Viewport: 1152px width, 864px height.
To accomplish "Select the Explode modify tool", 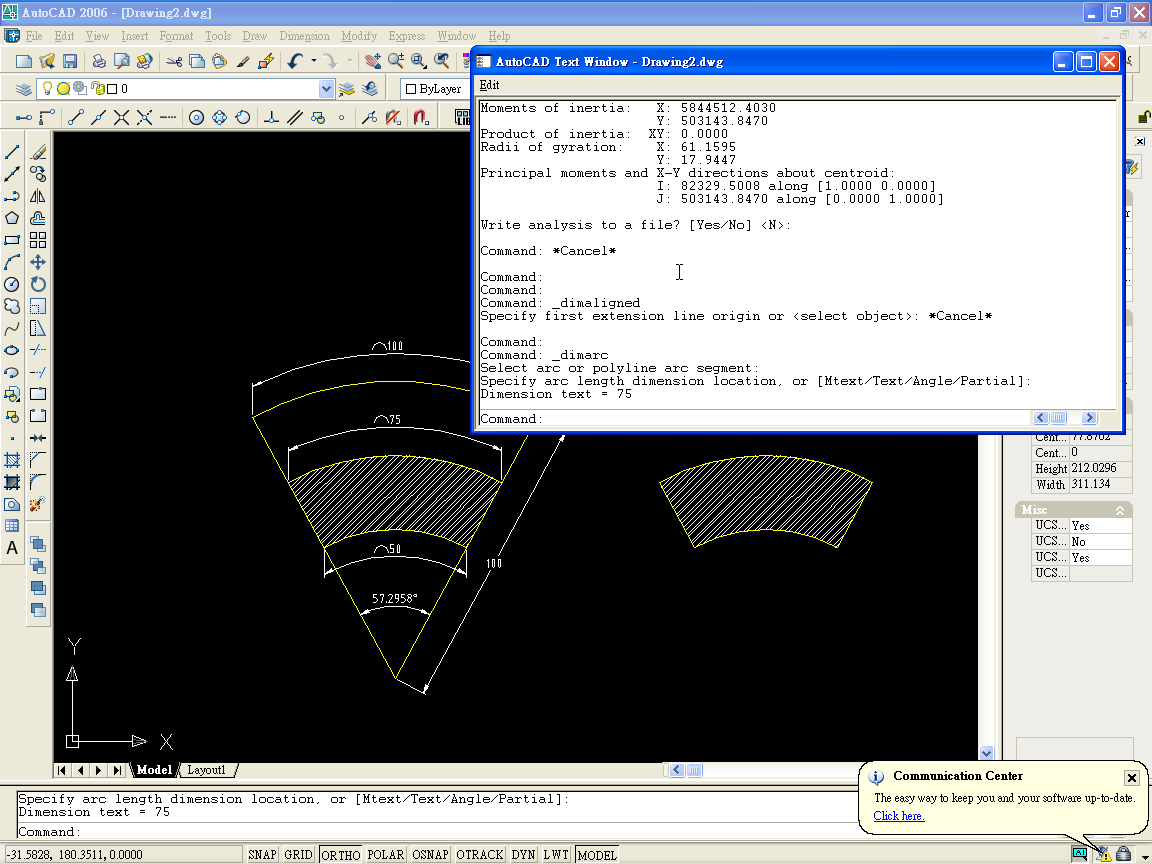I will [38, 504].
